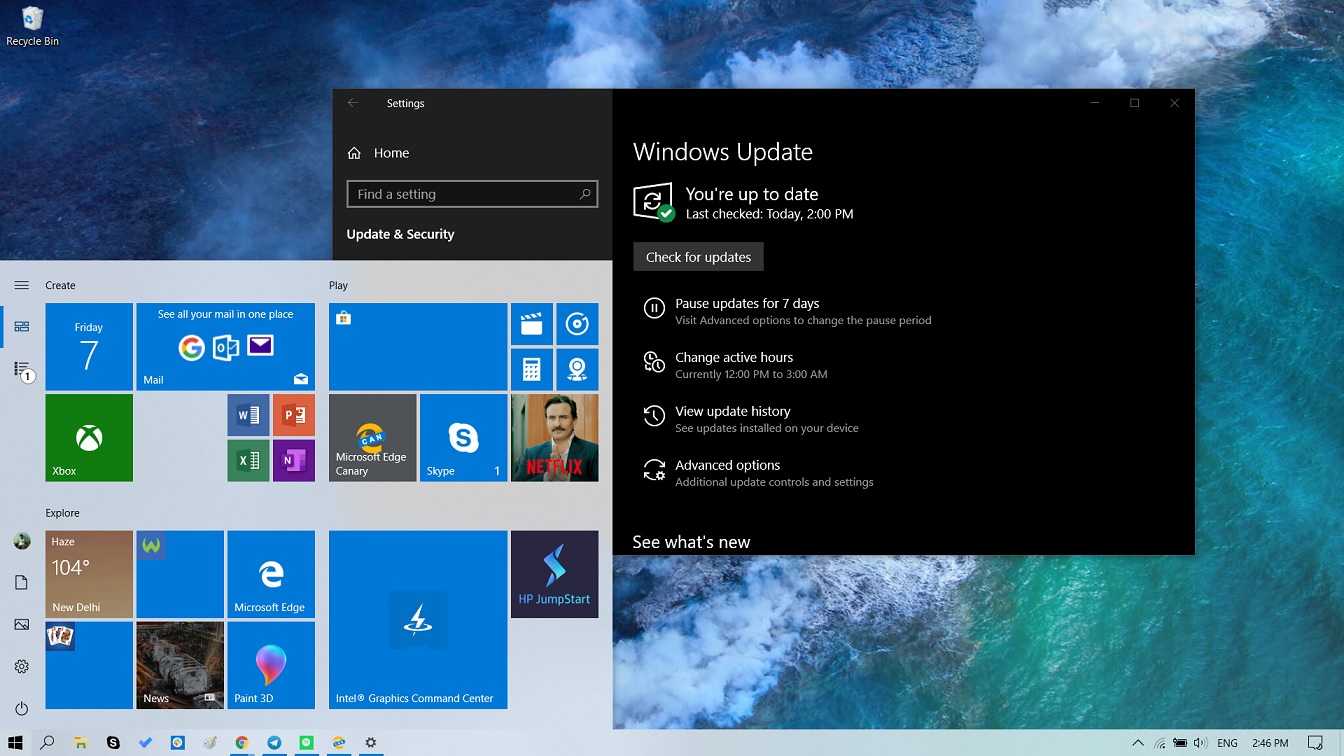The image size is (1344, 756).
Task: Open Intel Graphics Command Center tile
Action: (417, 620)
